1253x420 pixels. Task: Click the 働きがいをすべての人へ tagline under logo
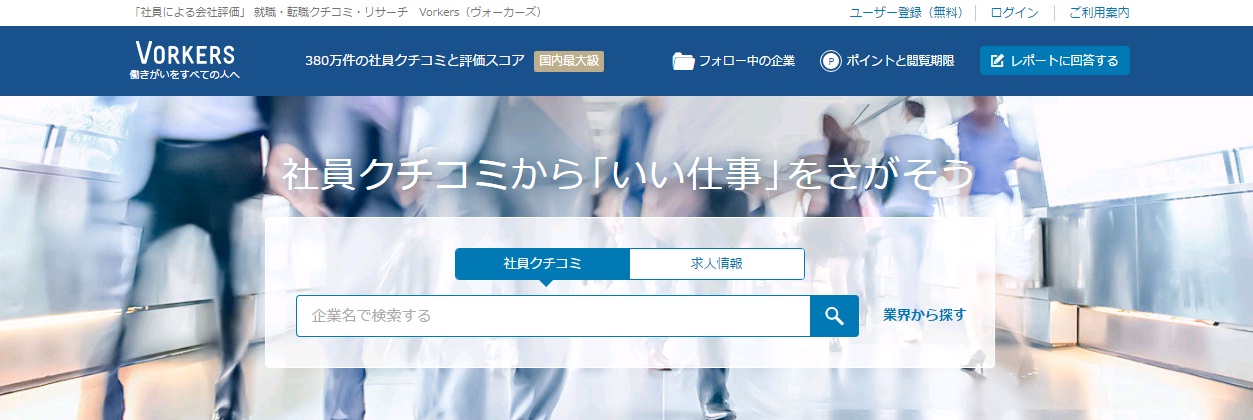185,75
